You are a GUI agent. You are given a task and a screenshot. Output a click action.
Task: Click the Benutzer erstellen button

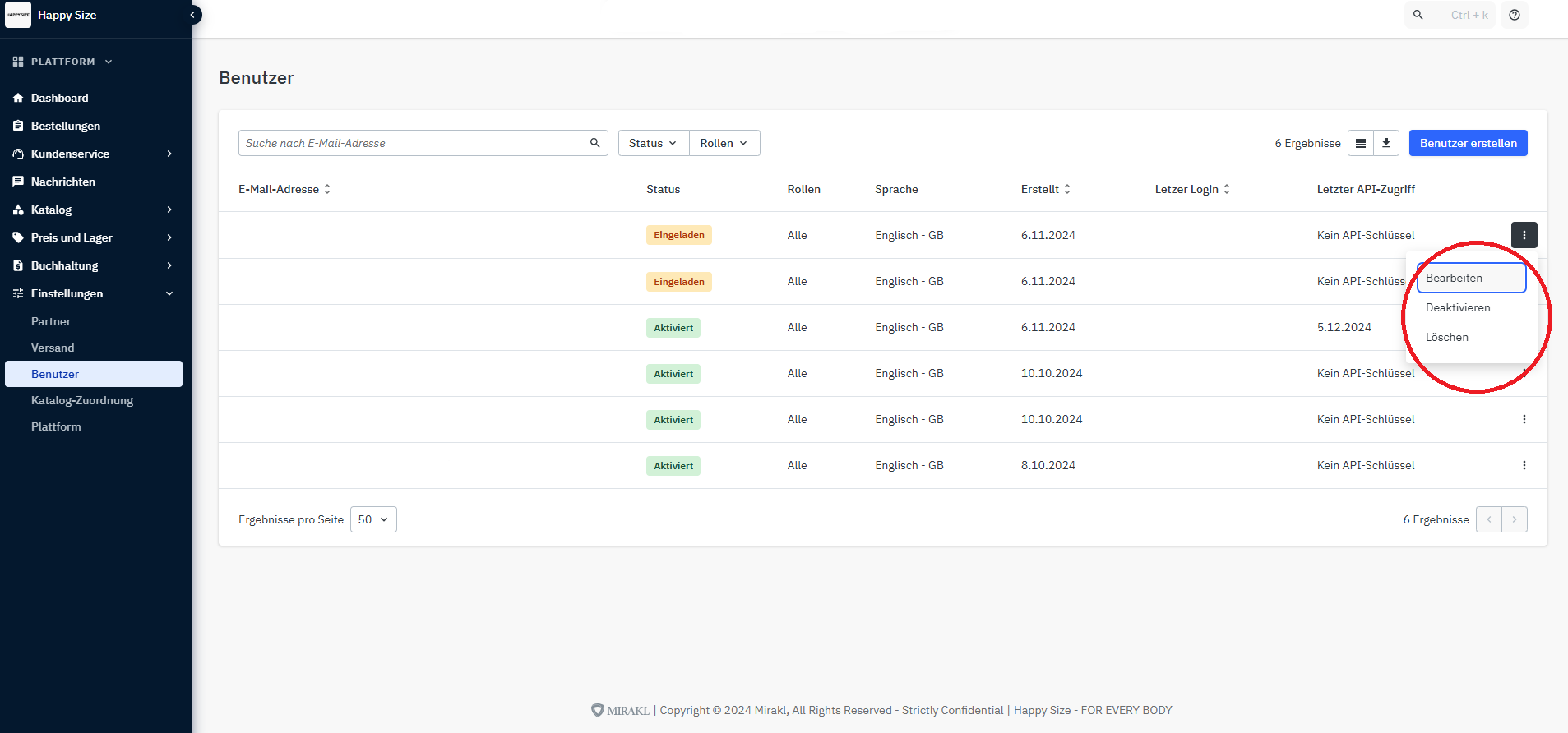[1468, 143]
